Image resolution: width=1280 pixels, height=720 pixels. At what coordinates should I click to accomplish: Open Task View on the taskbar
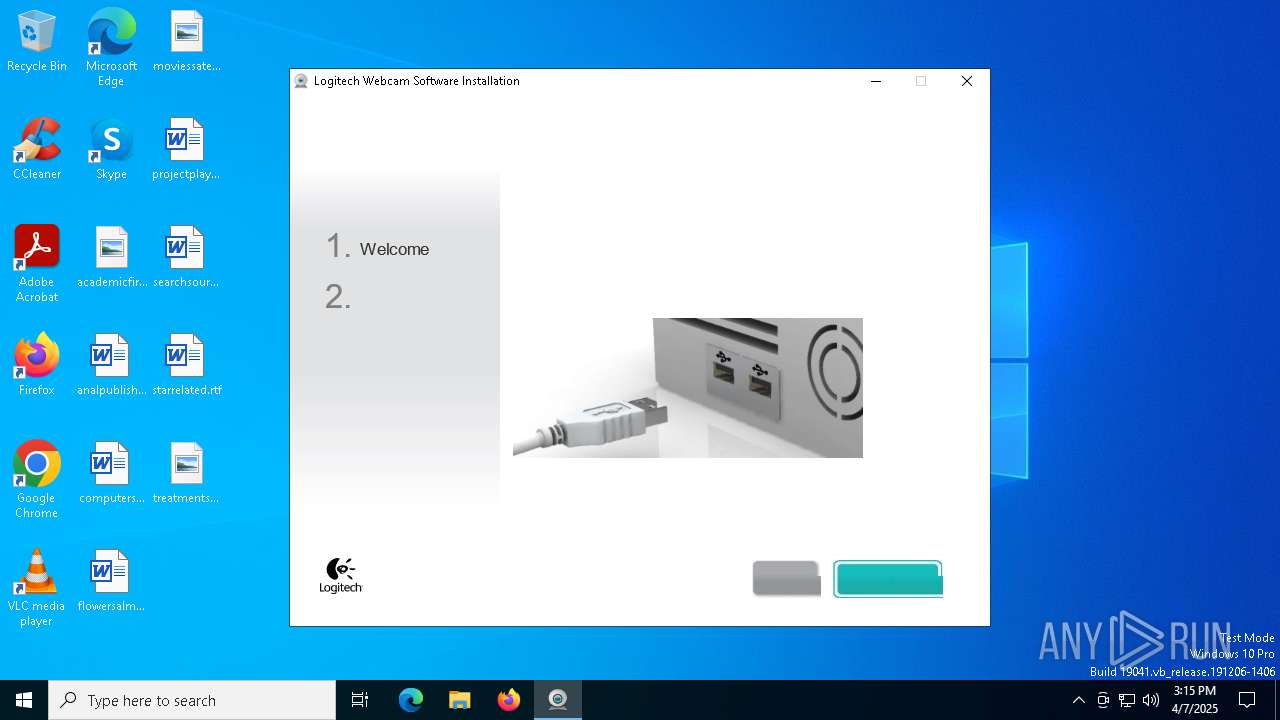360,700
